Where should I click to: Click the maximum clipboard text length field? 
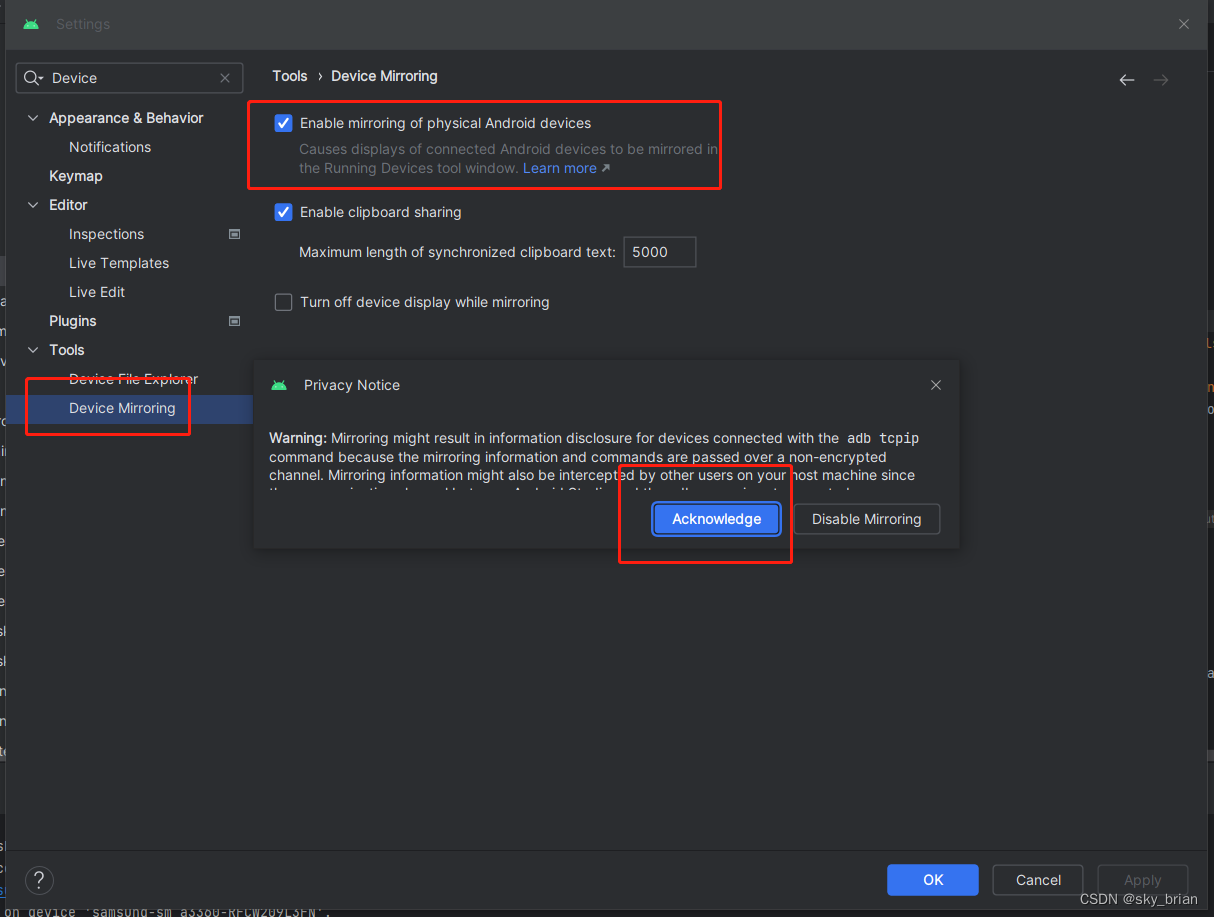pos(659,252)
